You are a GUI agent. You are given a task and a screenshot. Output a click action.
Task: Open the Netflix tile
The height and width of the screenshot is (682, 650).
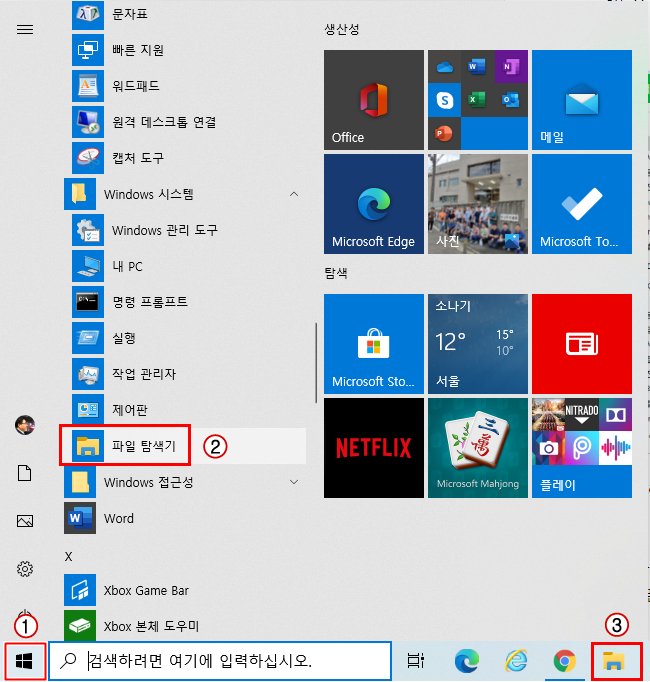tap(374, 448)
